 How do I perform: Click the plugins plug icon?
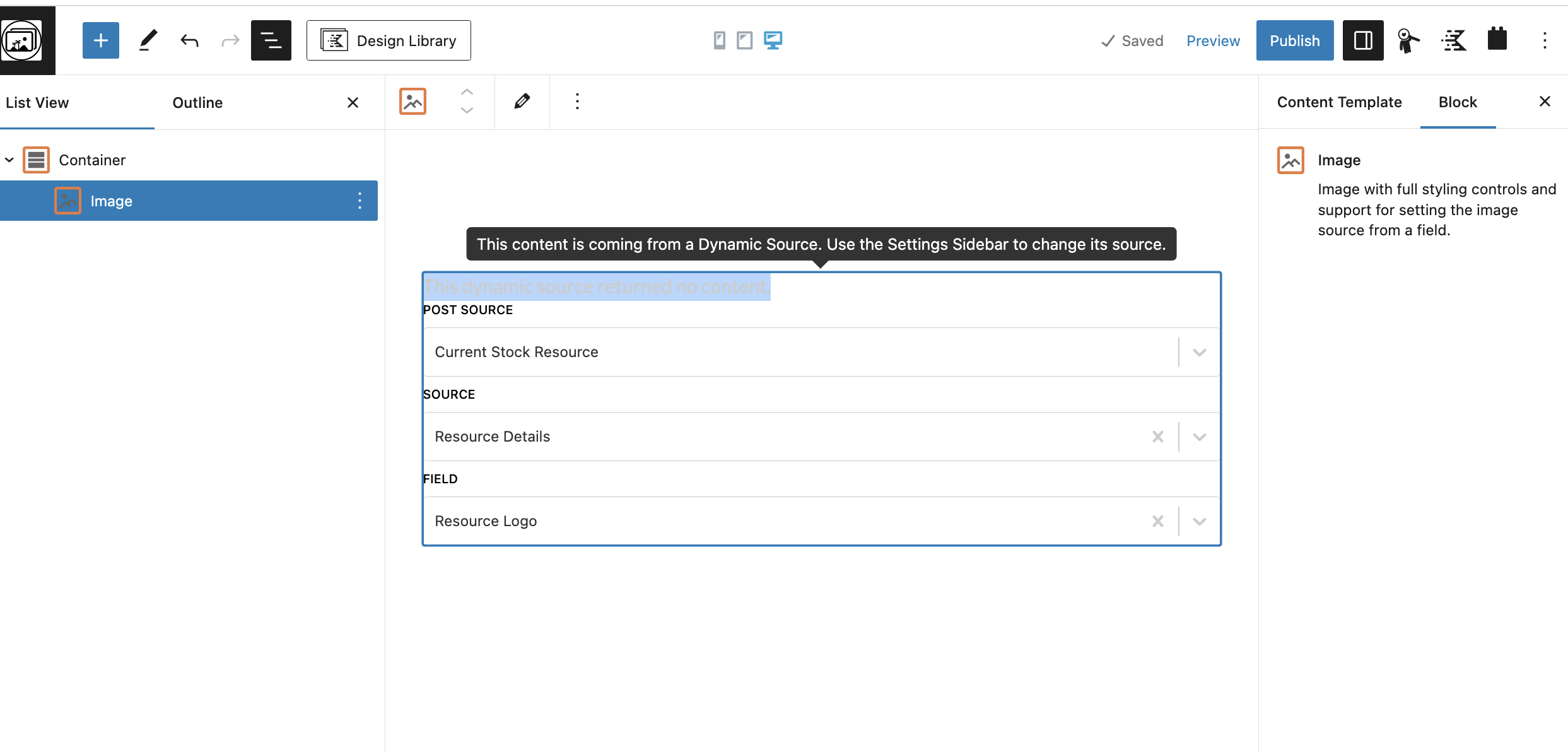1497,39
